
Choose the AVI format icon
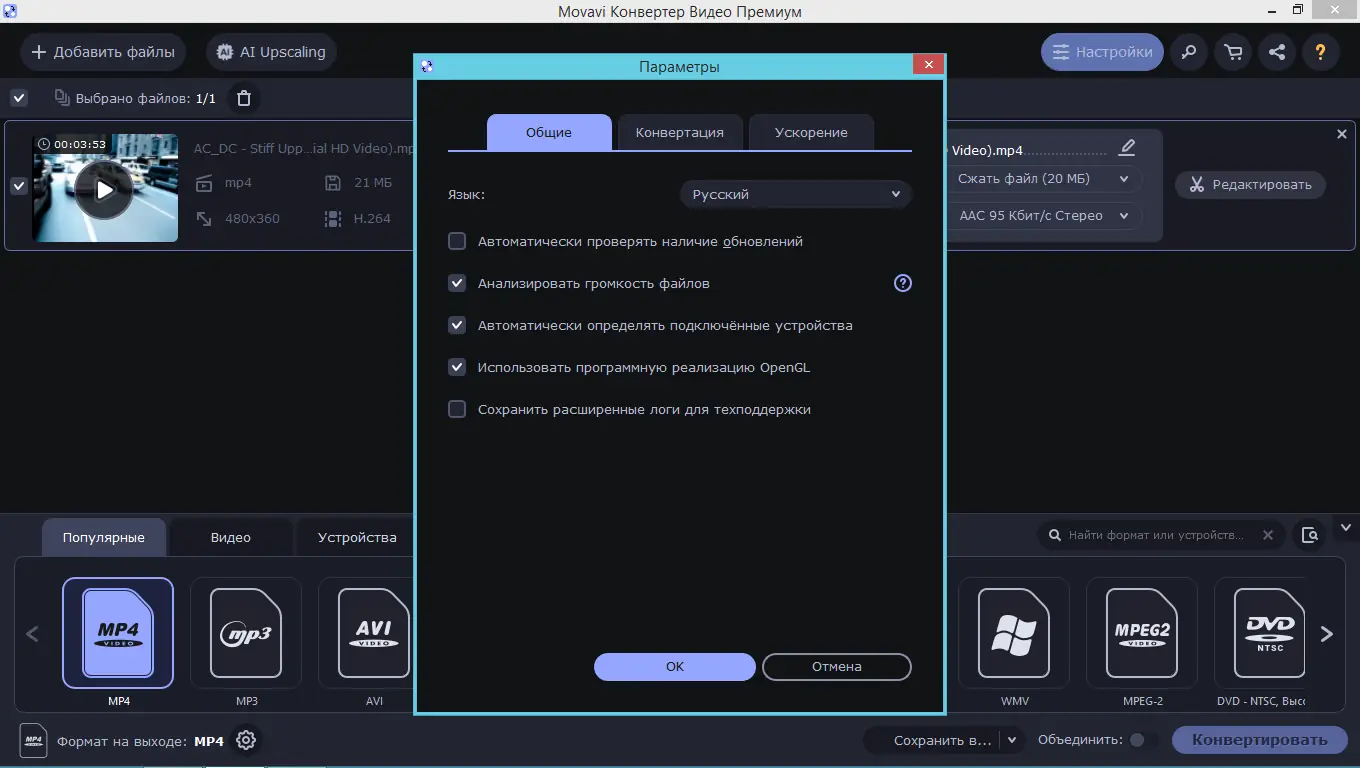(374, 633)
